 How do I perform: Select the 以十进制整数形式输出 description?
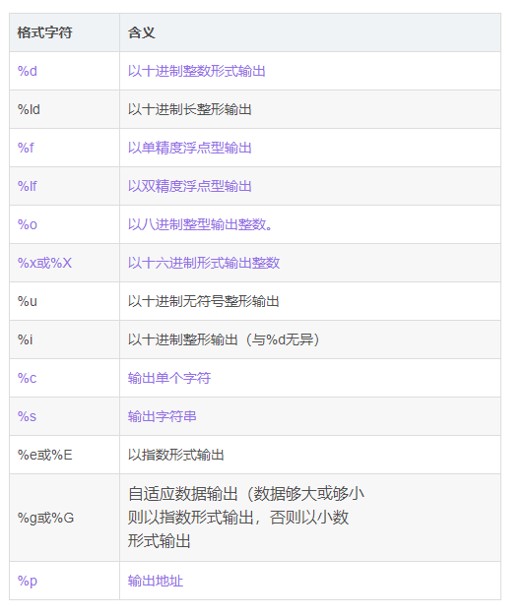click(x=197, y=71)
